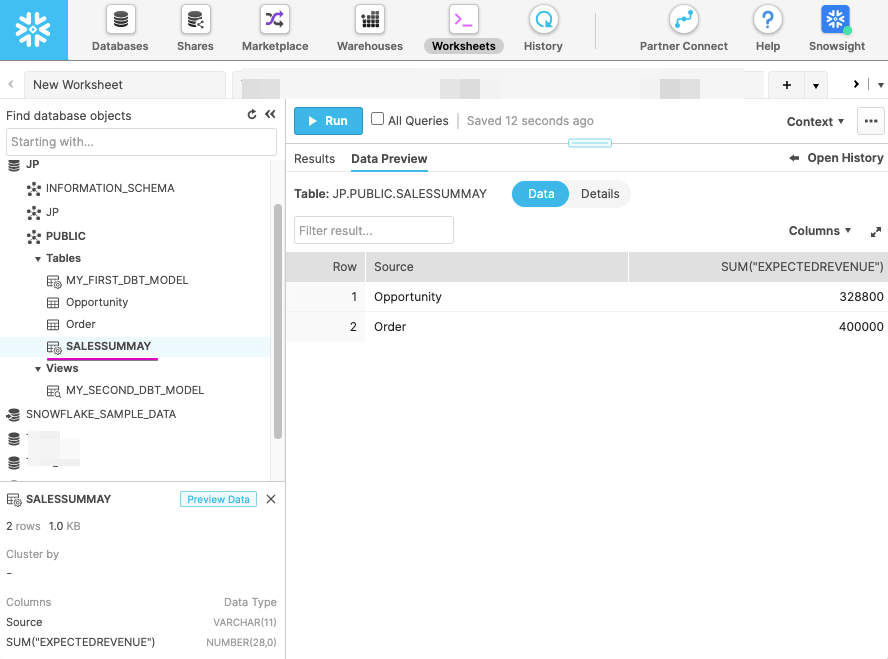Click the JP database icon
The height and width of the screenshot is (659, 888).
pos(14,165)
